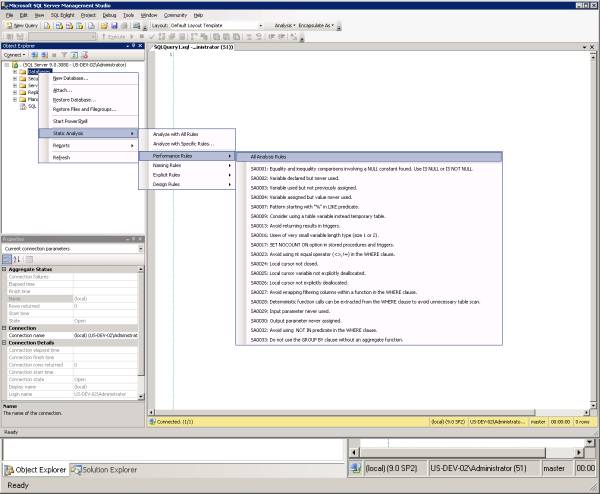
Task: Open the Analysis dropdown in the toolbar
Action: 285,26
